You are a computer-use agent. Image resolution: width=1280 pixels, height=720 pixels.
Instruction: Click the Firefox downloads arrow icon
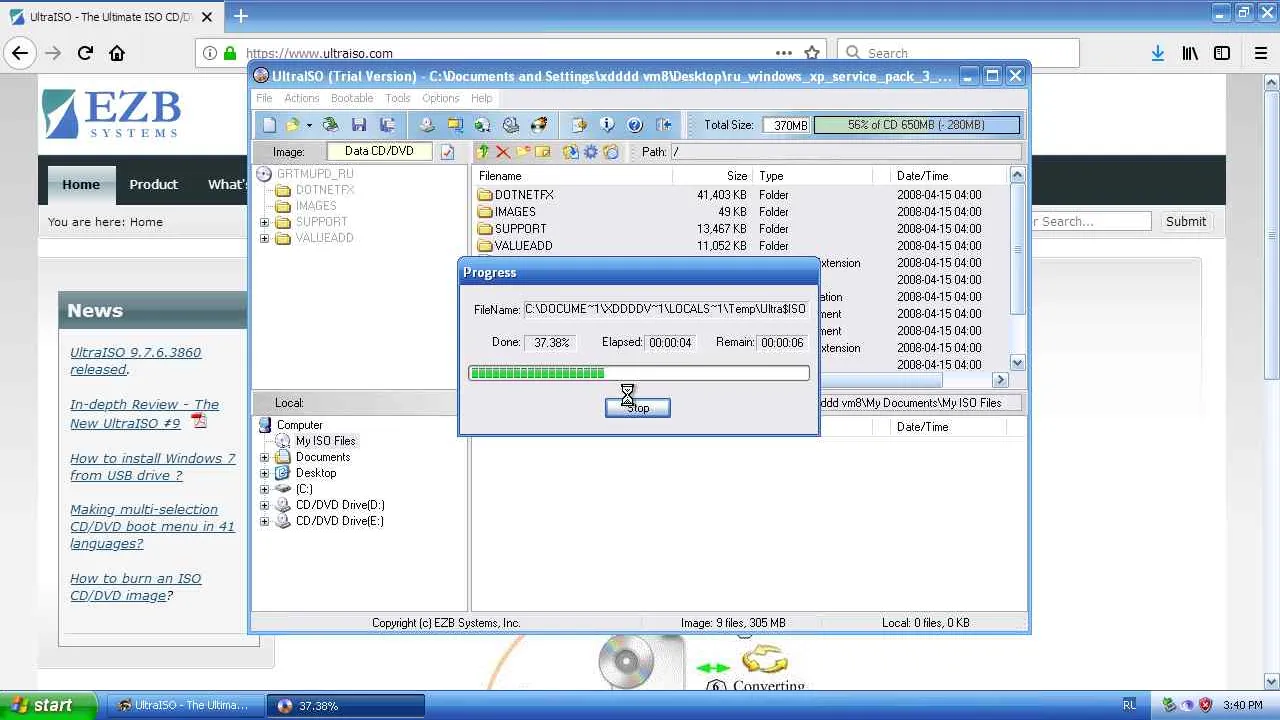1157,53
